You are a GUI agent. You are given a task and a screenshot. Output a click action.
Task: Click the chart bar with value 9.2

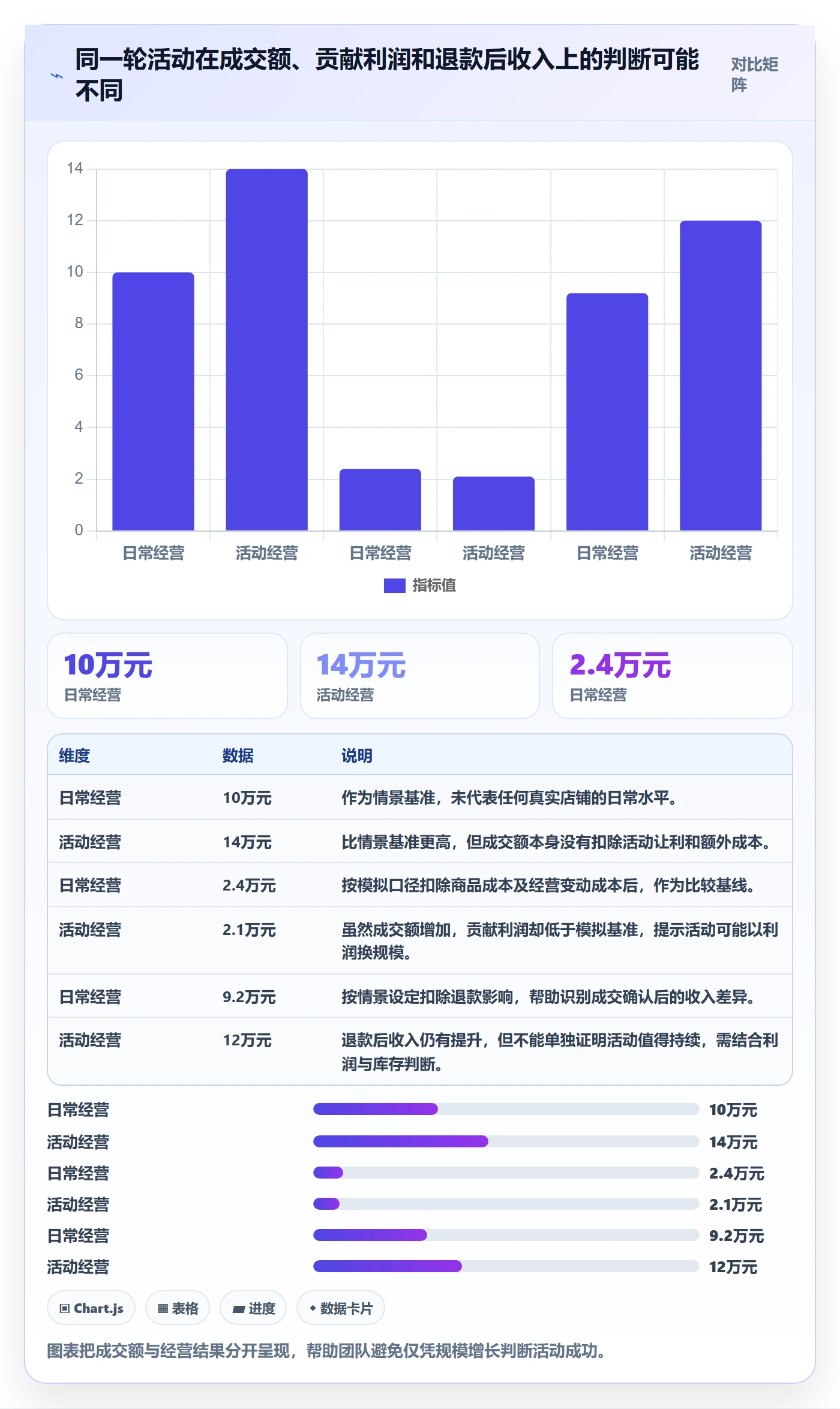(607, 412)
